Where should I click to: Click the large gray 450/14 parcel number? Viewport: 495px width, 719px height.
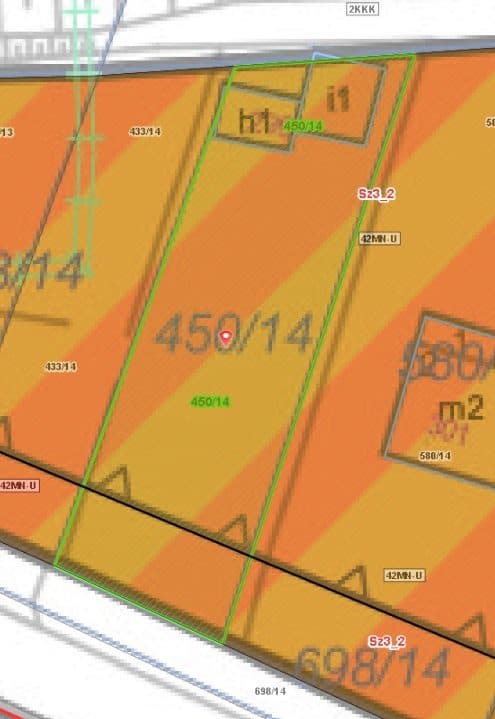coord(234,333)
